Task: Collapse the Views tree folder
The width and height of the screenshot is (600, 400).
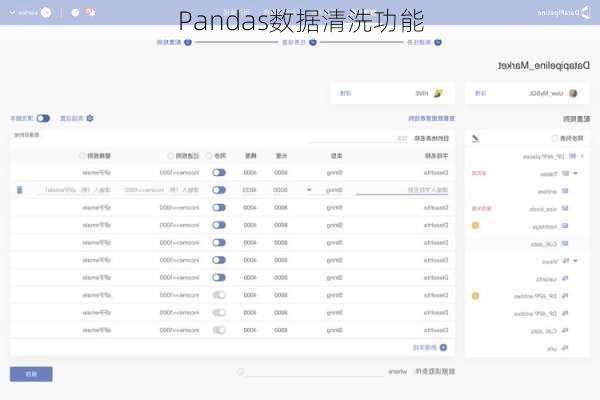Action: 575,261
